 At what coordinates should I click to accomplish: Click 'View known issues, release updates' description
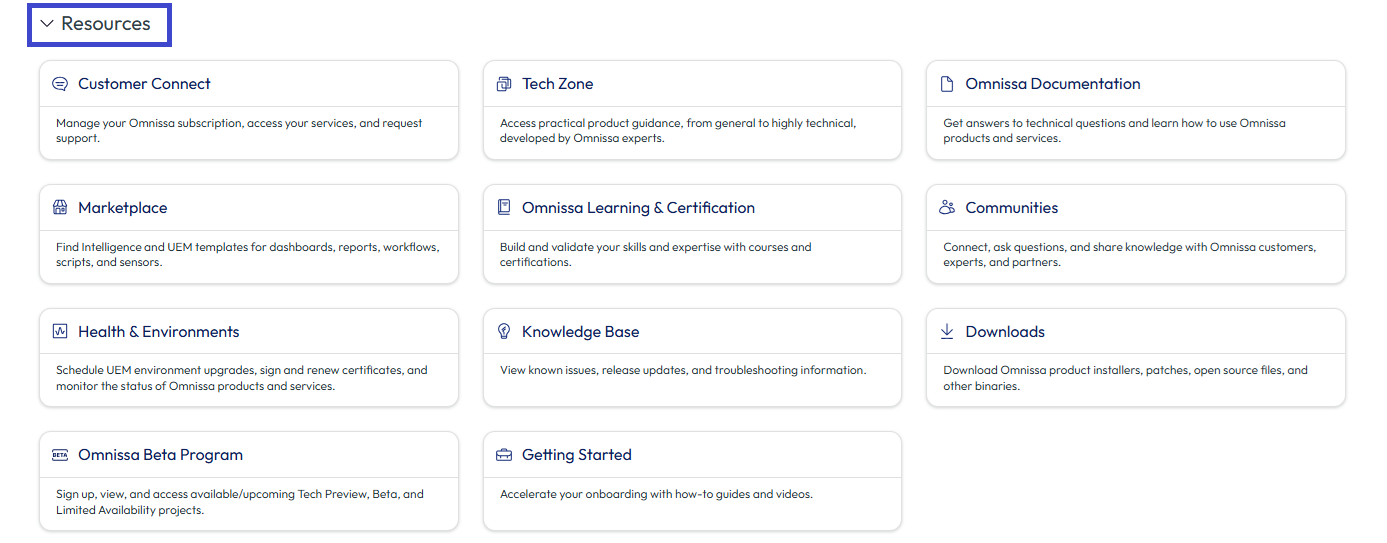683,370
